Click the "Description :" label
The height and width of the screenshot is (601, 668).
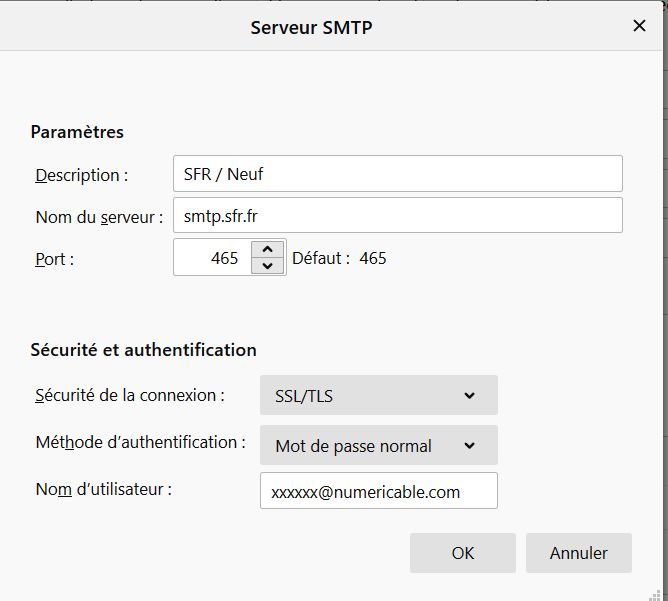(82, 175)
